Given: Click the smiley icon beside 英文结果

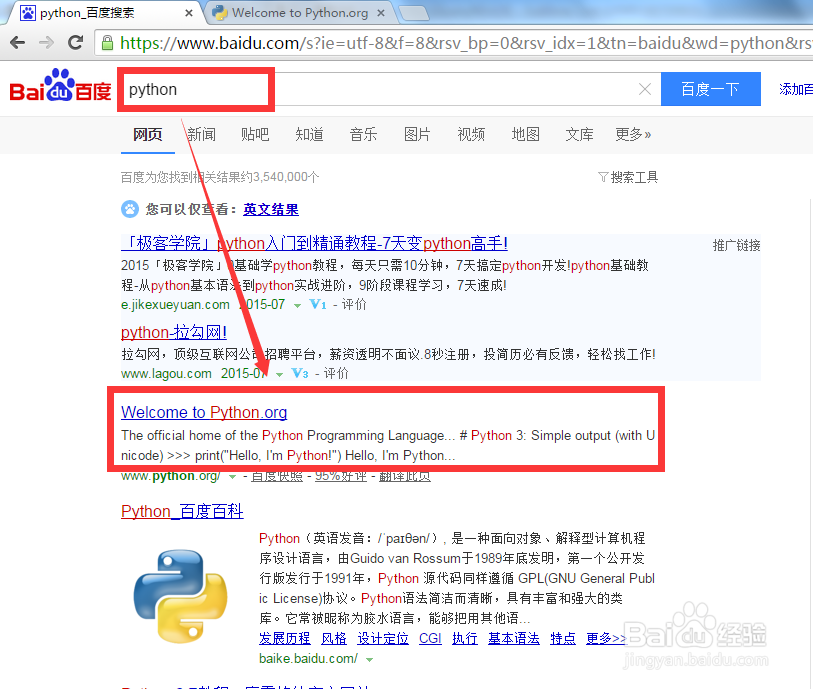Looking at the screenshot, I should 130,209.
